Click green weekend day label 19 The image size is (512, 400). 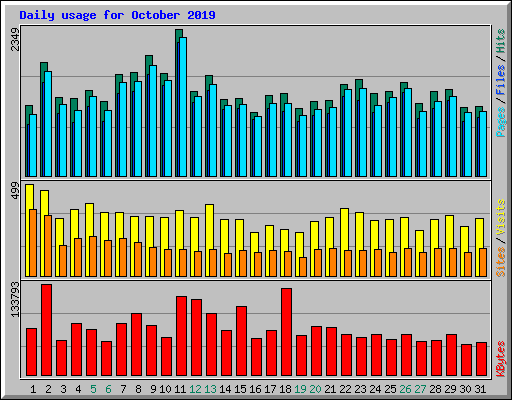pyautogui.click(x=300, y=389)
